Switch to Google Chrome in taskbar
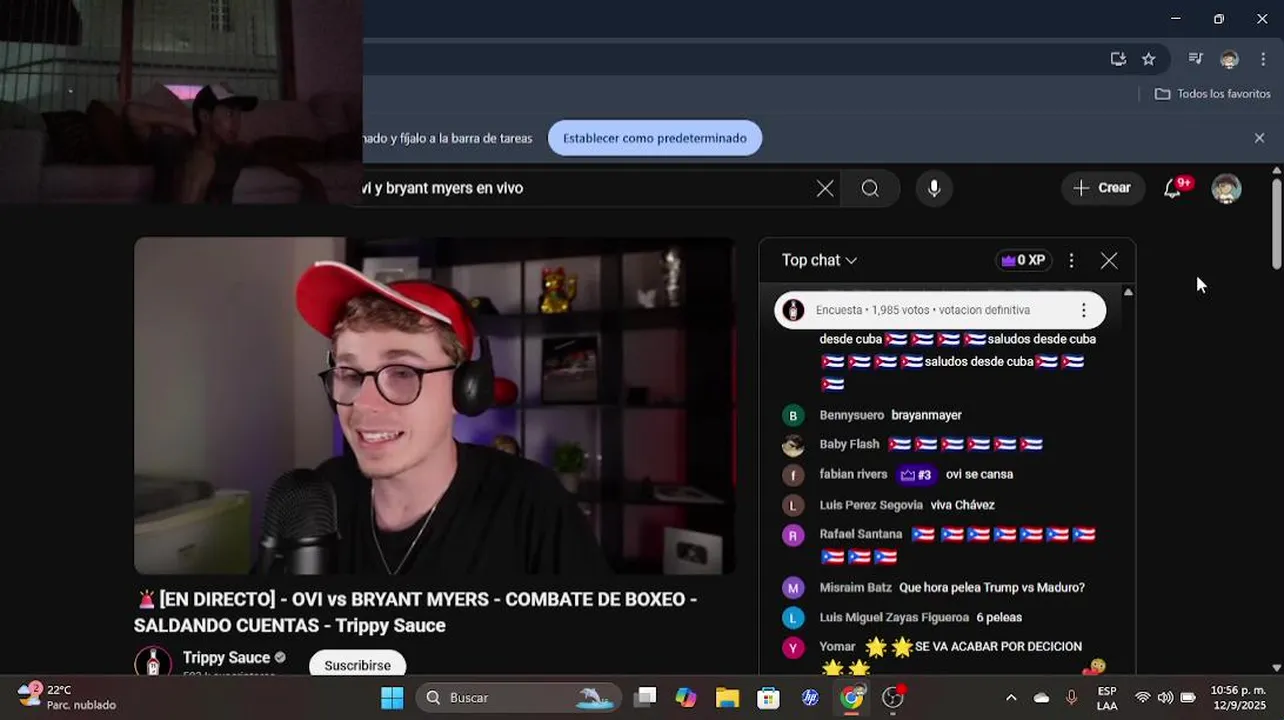 click(851, 697)
